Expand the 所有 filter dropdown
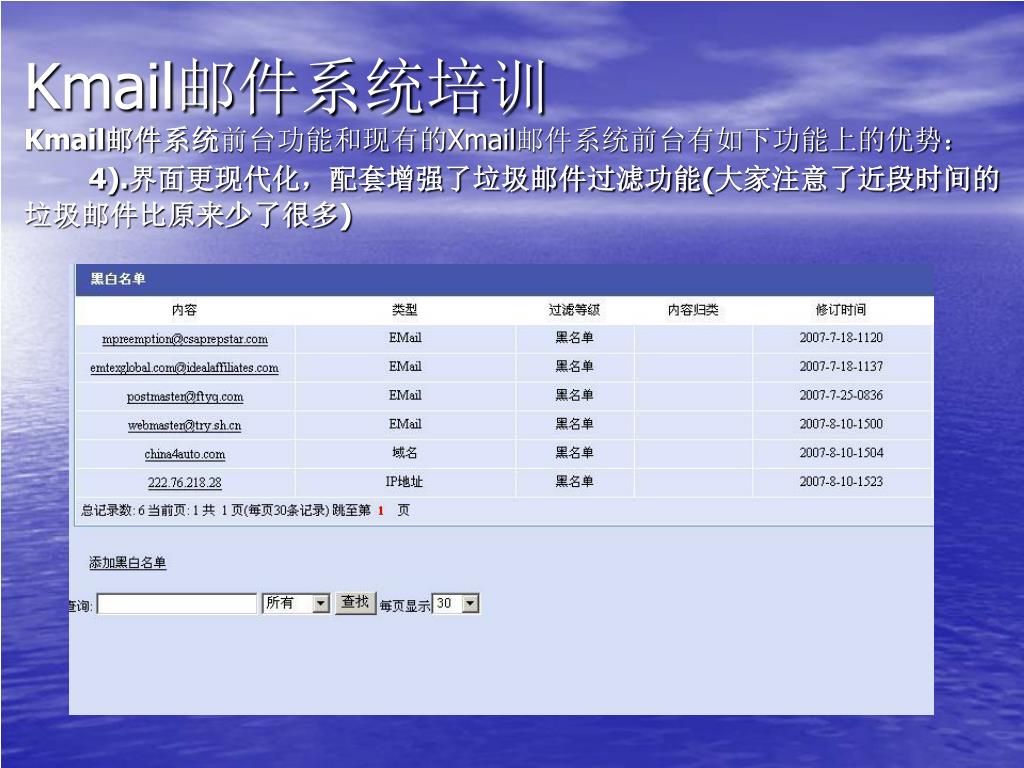The width and height of the screenshot is (1024, 768). tap(295, 603)
